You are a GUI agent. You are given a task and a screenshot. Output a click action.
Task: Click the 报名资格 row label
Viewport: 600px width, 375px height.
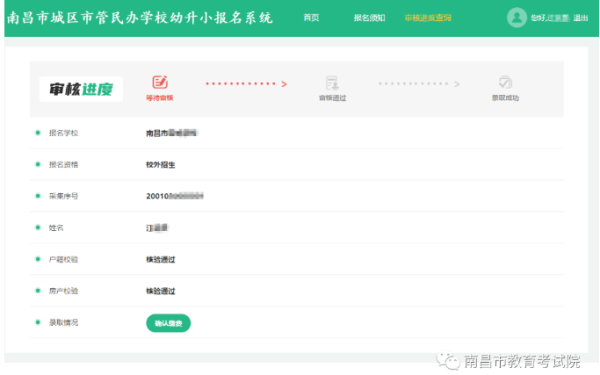click(x=64, y=165)
